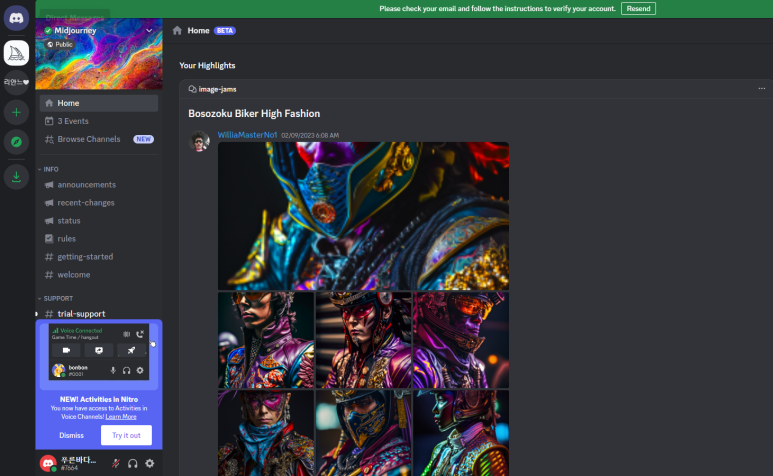Click the user avatar at bottom left
773x476 pixels.
tap(48, 463)
